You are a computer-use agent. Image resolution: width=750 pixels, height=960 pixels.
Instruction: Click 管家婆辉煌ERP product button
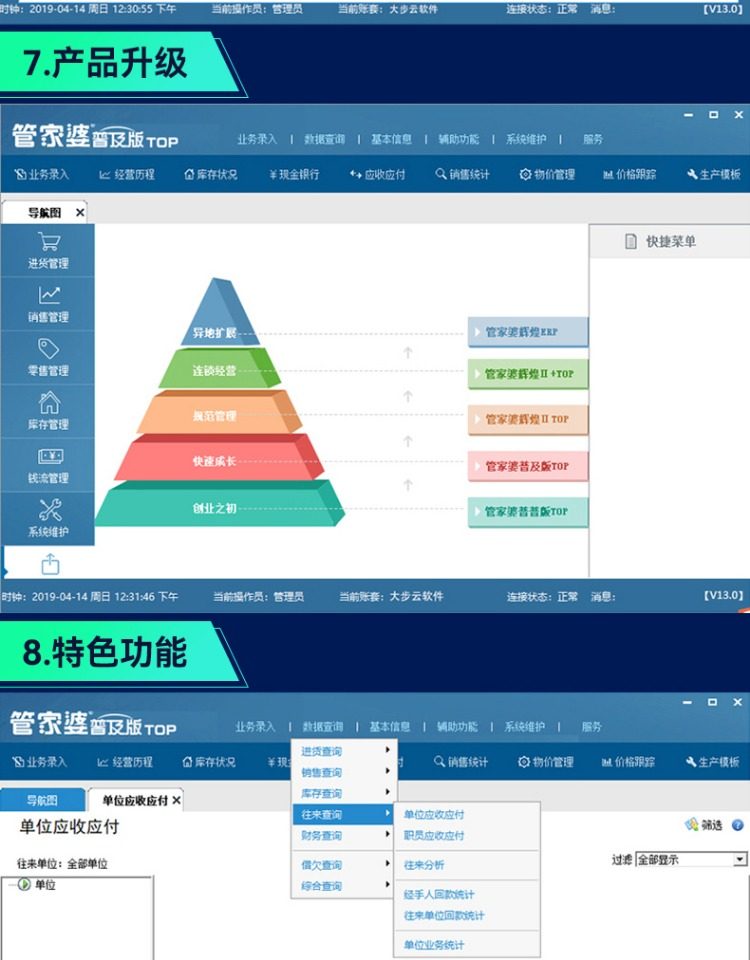pos(528,332)
